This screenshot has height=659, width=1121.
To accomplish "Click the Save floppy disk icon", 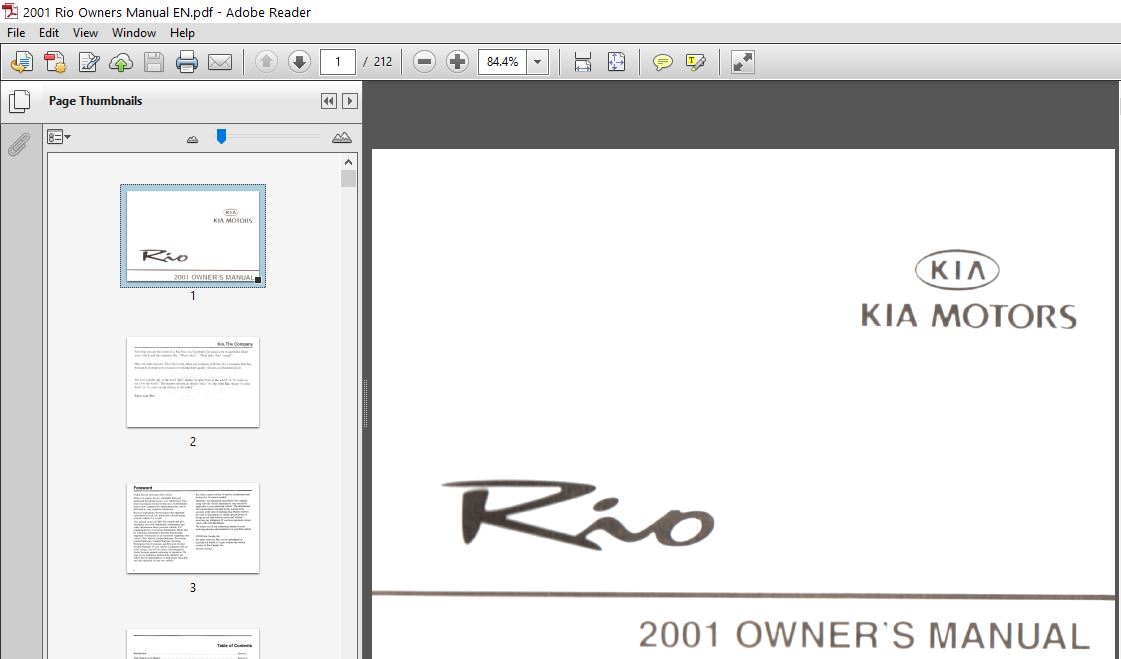I will tap(154, 62).
